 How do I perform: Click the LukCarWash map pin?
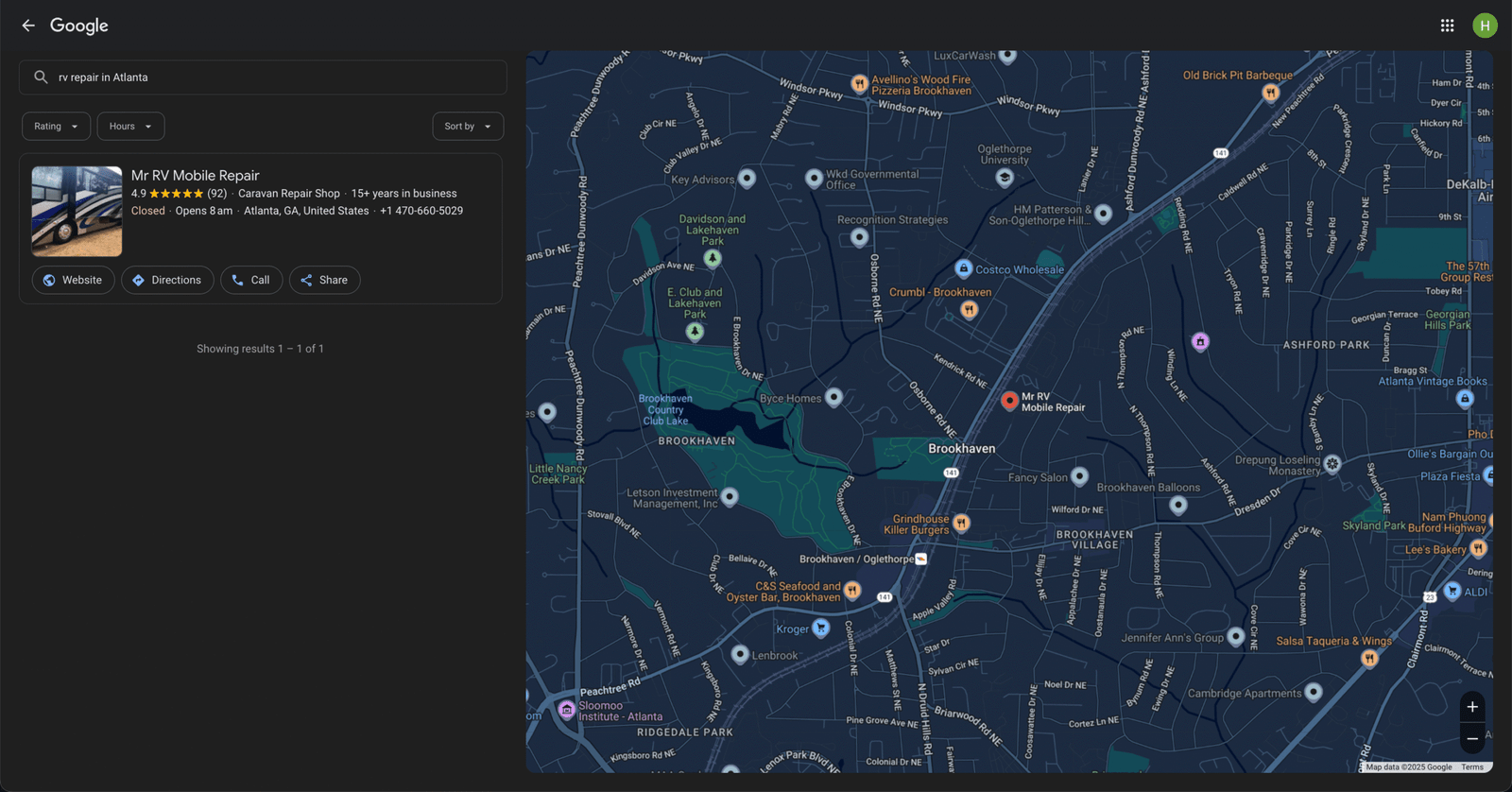(x=1007, y=56)
